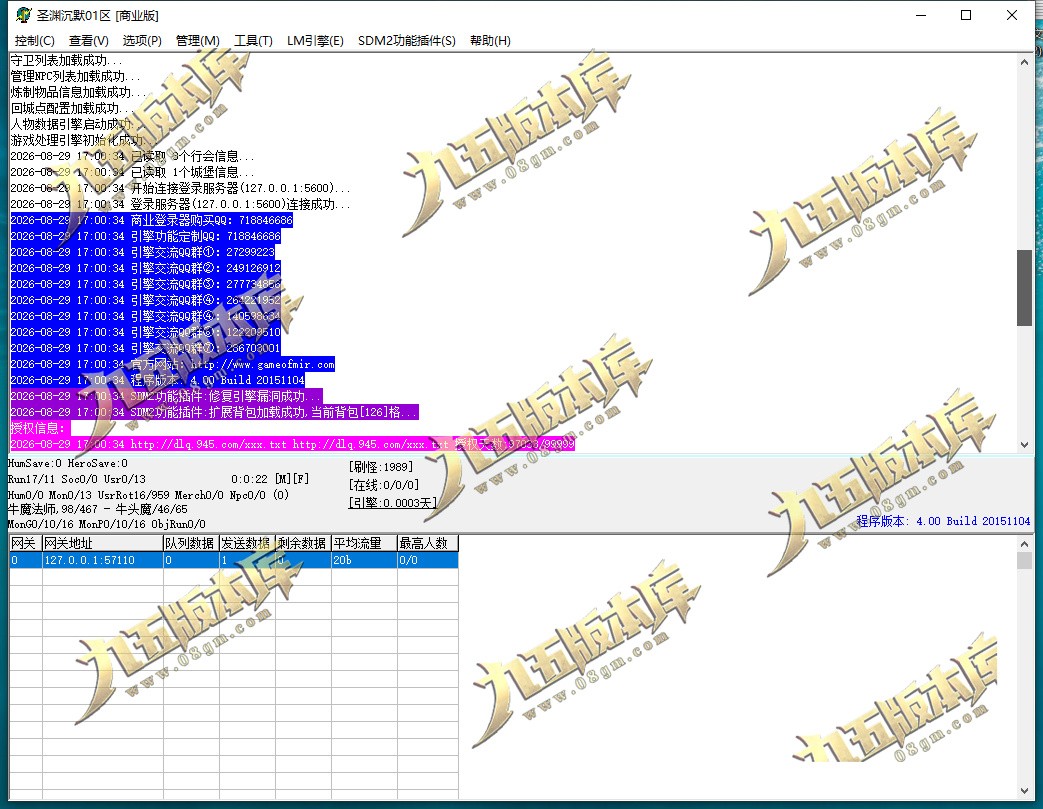Click log line SDM2功能插件:修复引擎漏洞成功
The image size is (1043, 809).
point(166,396)
